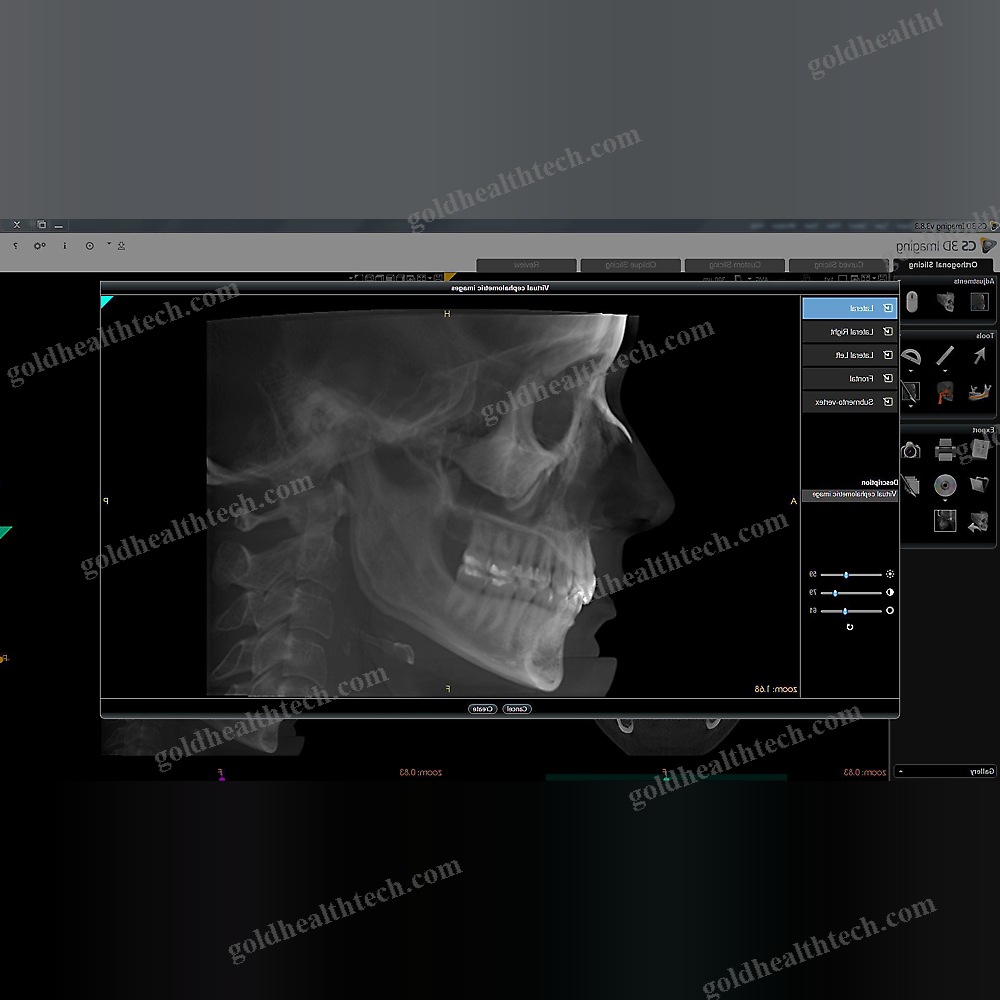
Task: Click the Adjustments panel header
Action: (x=949, y=281)
